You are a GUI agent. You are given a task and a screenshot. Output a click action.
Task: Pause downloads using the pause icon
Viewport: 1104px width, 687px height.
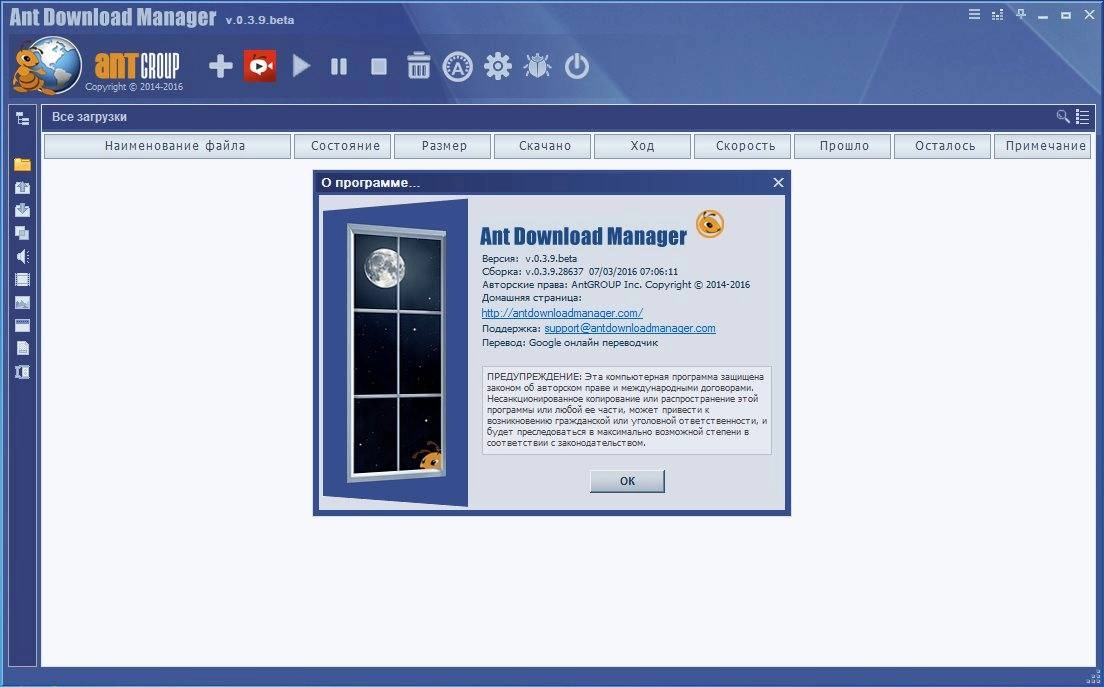pyautogui.click(x=339, y=67)
